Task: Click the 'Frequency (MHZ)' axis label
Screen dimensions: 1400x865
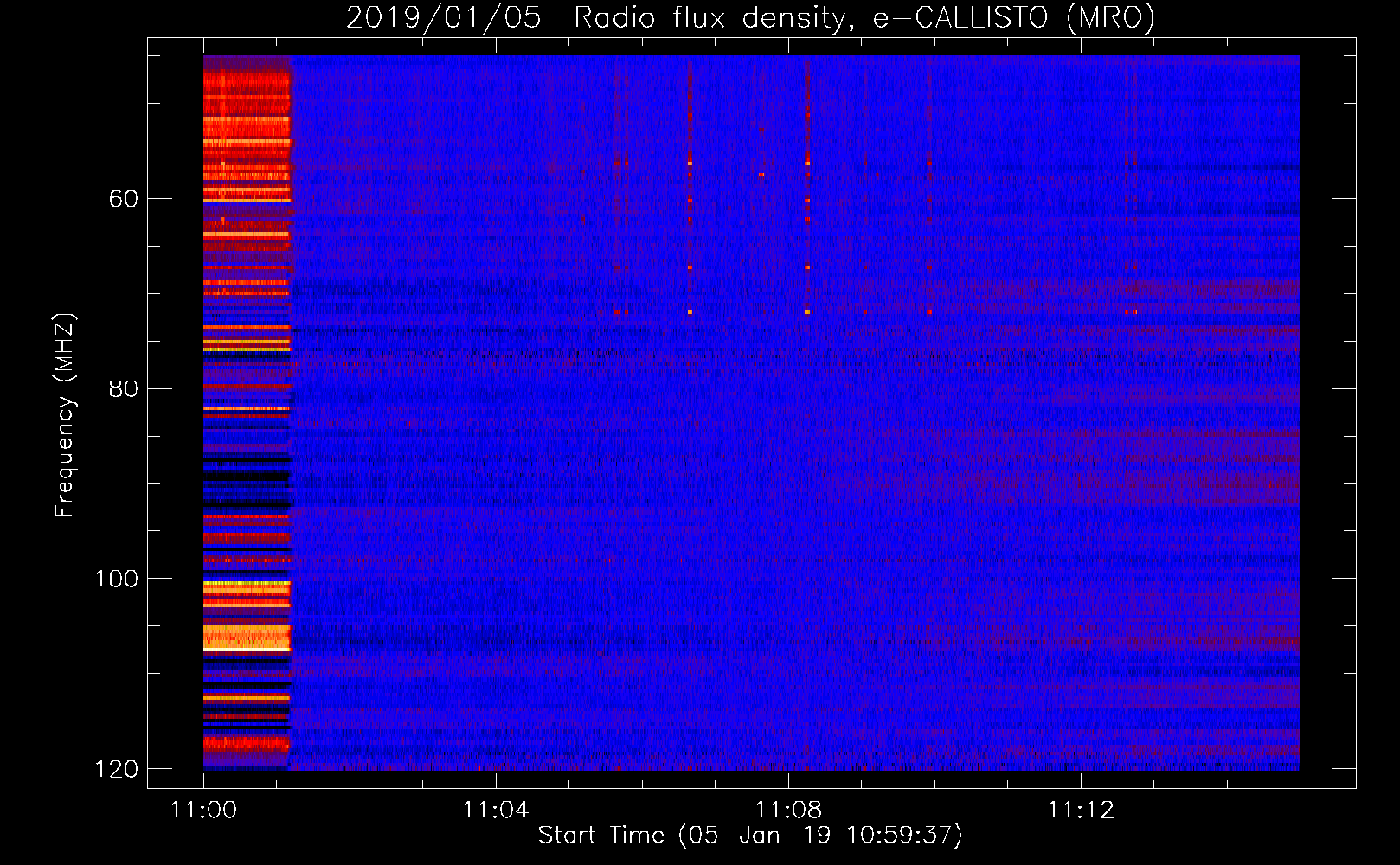Action: pos(65,414)
